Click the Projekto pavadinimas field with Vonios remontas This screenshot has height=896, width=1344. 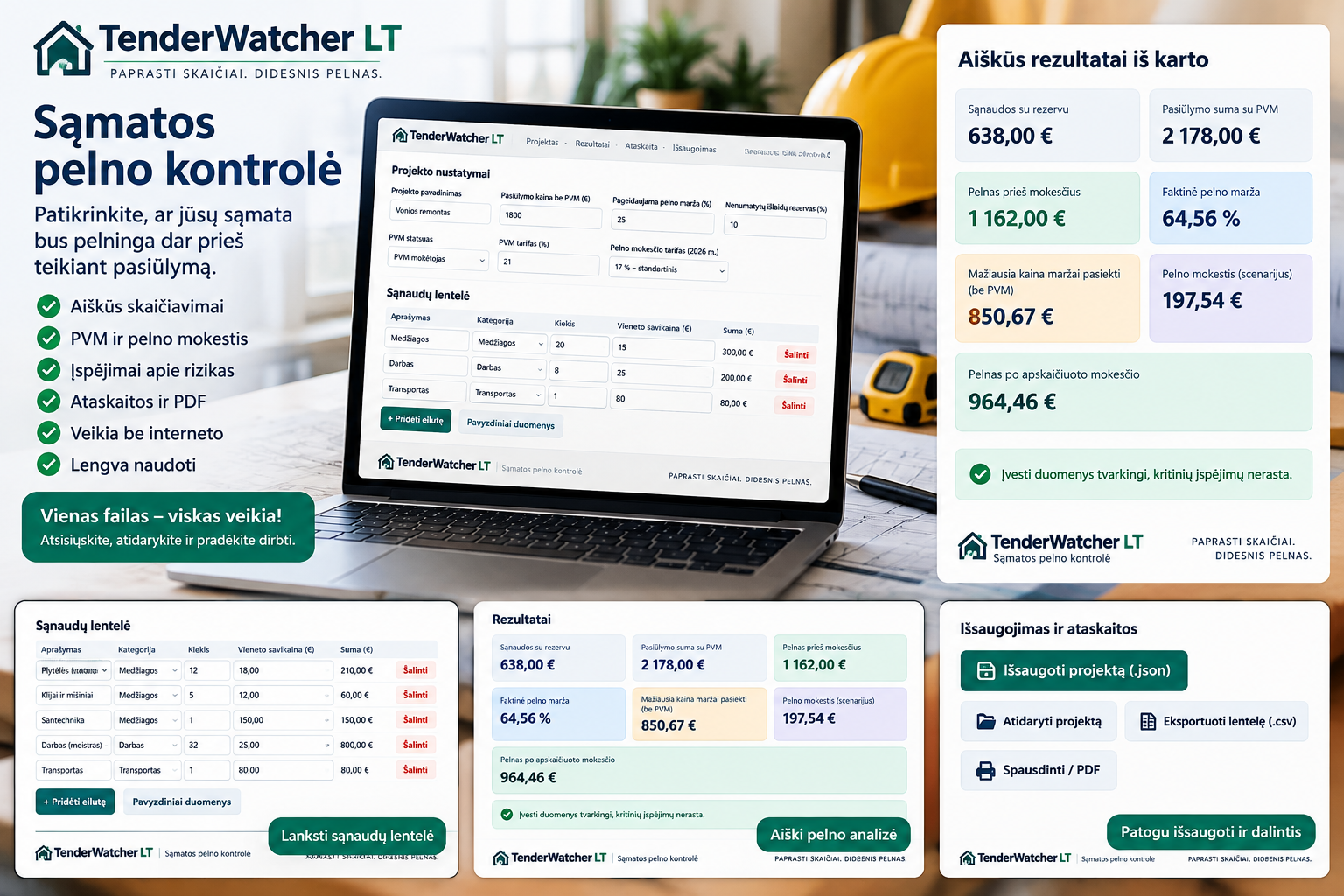(x=439, y=212)
